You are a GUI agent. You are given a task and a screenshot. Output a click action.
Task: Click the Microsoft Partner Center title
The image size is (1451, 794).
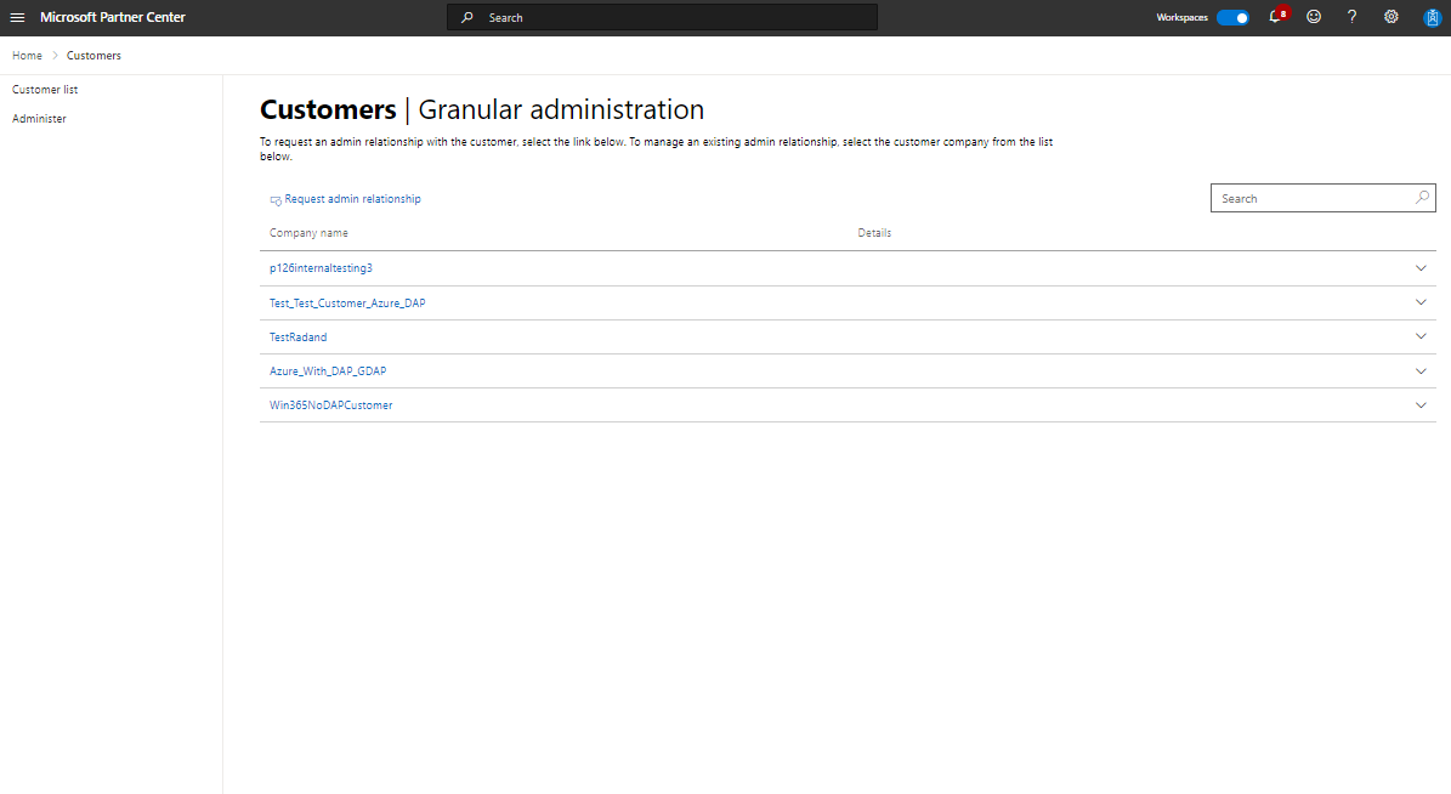pyautogui.click(x=113, y=17)
